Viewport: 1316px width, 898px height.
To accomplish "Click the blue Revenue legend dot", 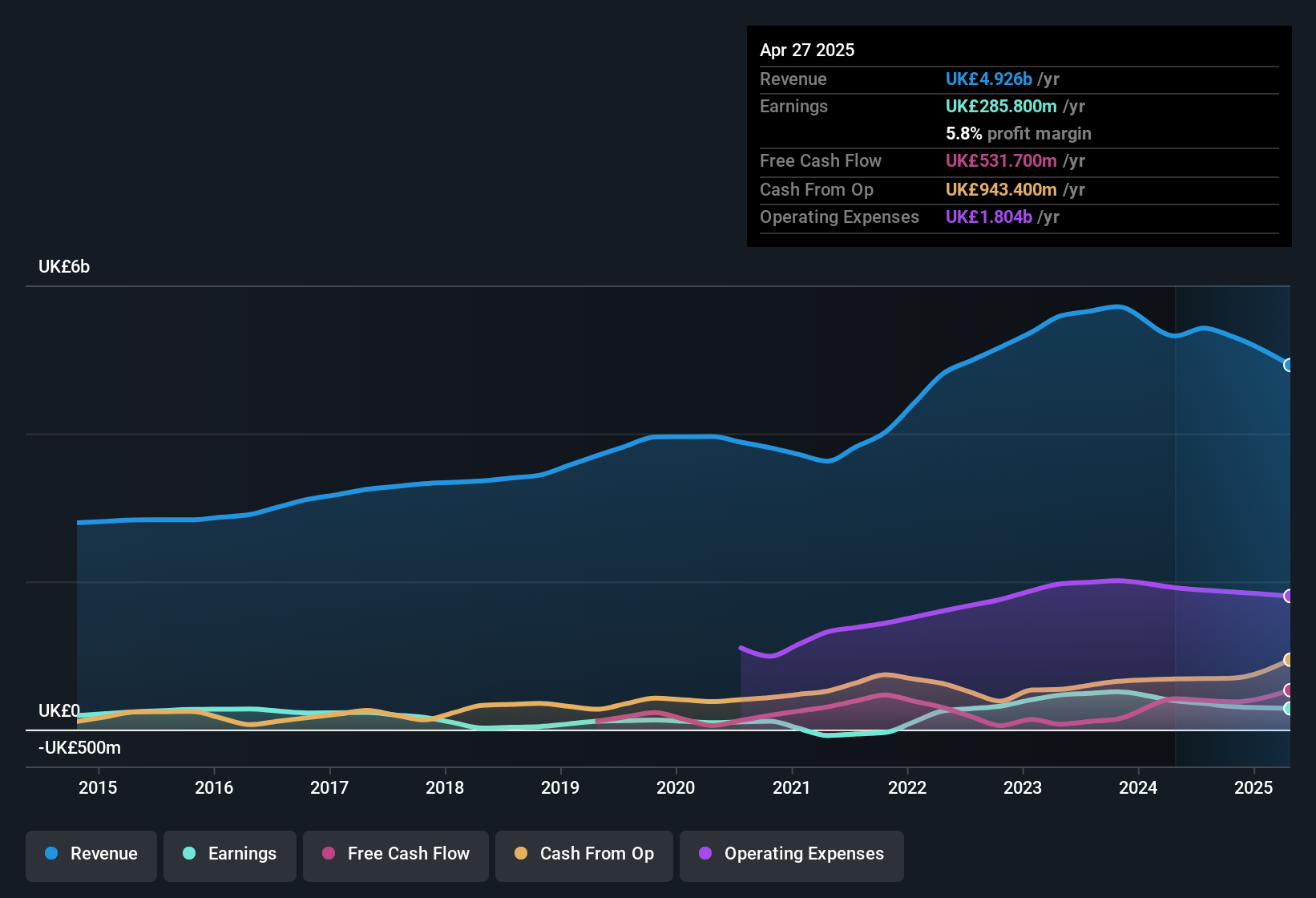I will pyautogui.click(x=50, y=854).
